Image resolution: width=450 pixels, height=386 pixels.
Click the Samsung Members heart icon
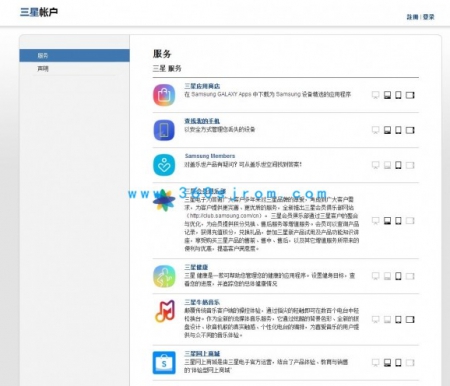164,165
